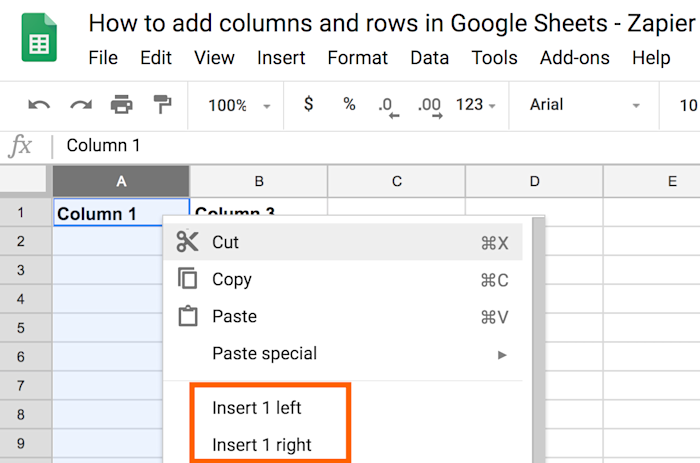Select row 8 header
Screen dimensions: 700x463
[x=25, y=415]
